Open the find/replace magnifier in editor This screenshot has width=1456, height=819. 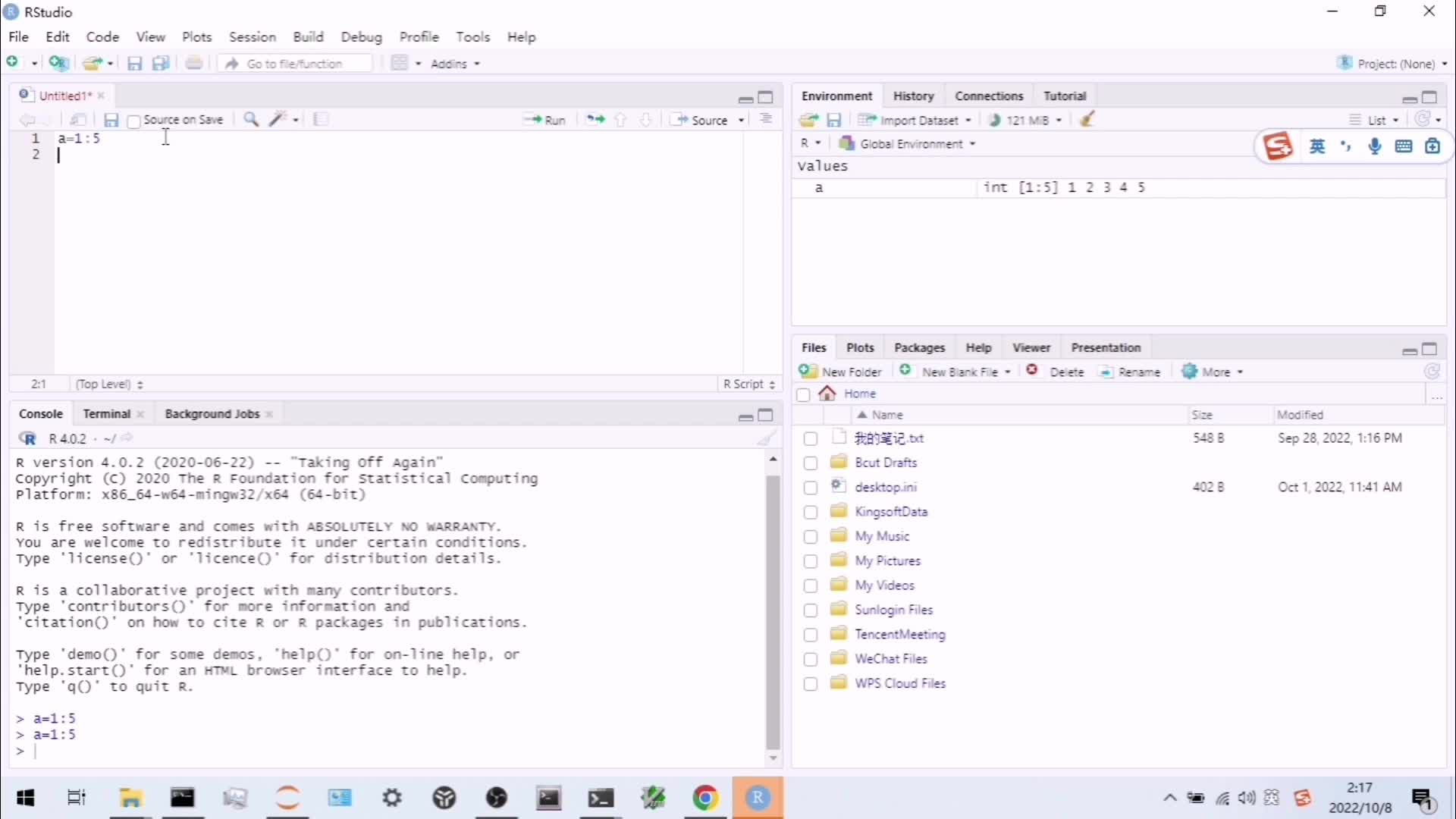pyautogui.click(x=251, y=119)
